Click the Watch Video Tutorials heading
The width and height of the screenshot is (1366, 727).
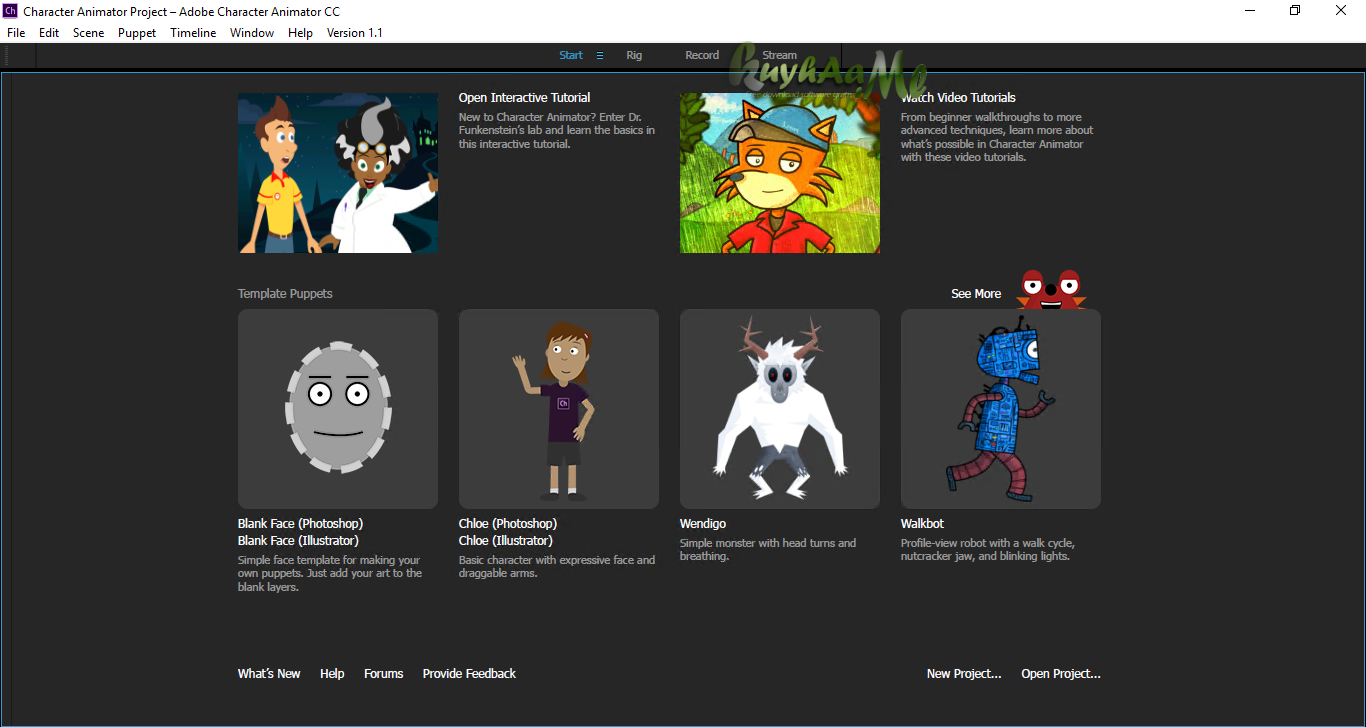[x=958, y=98]
